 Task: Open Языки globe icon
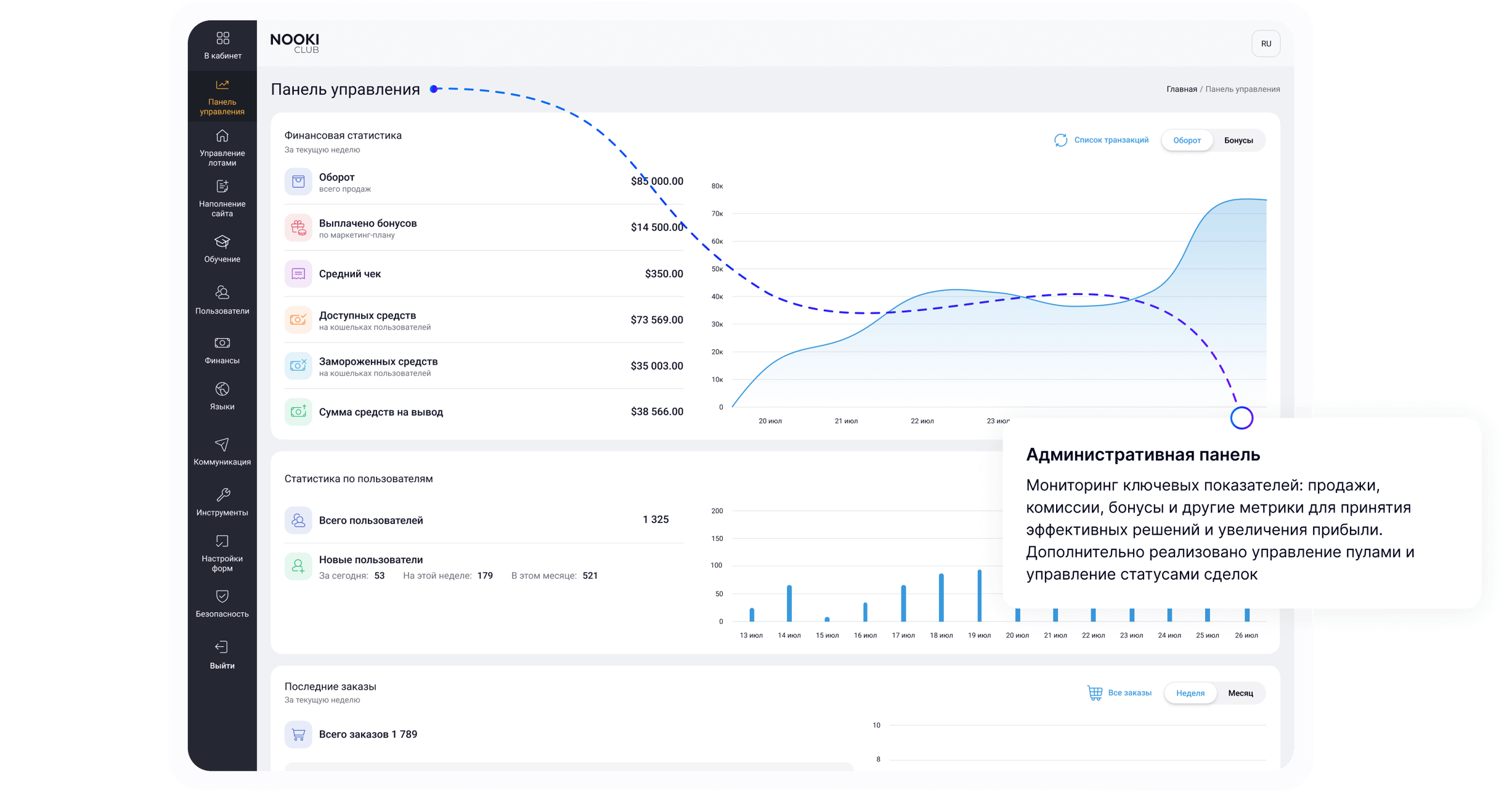point(222,389)
